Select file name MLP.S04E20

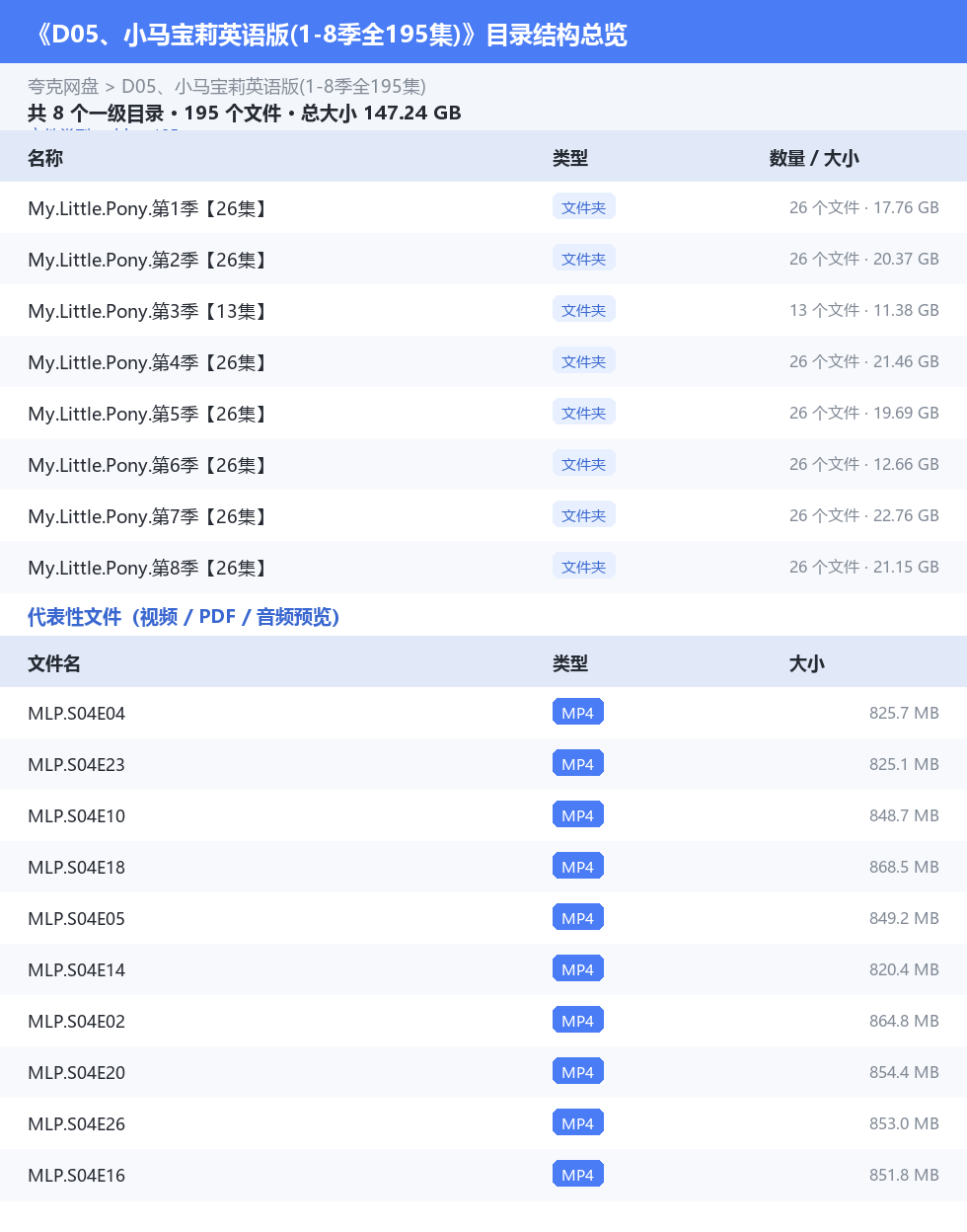tap(77, 1073)
